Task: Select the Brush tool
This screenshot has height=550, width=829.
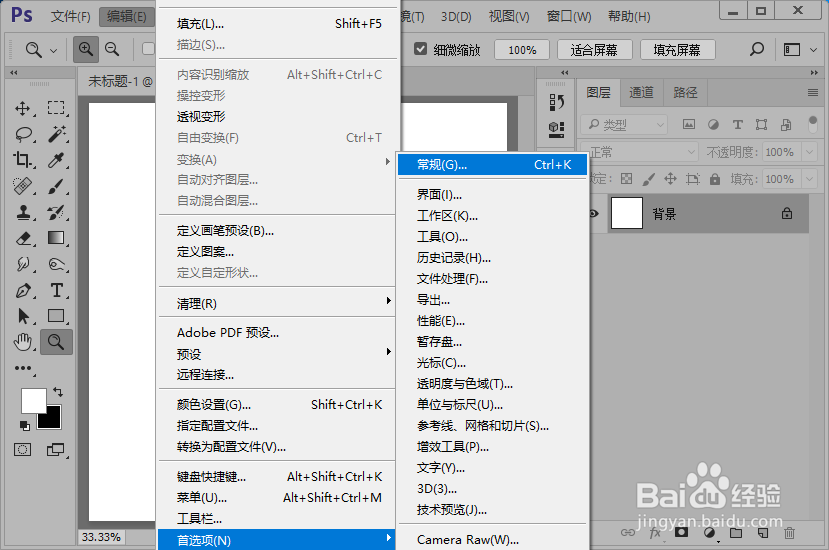Action: pyautogui.click(x=56, y=186)
